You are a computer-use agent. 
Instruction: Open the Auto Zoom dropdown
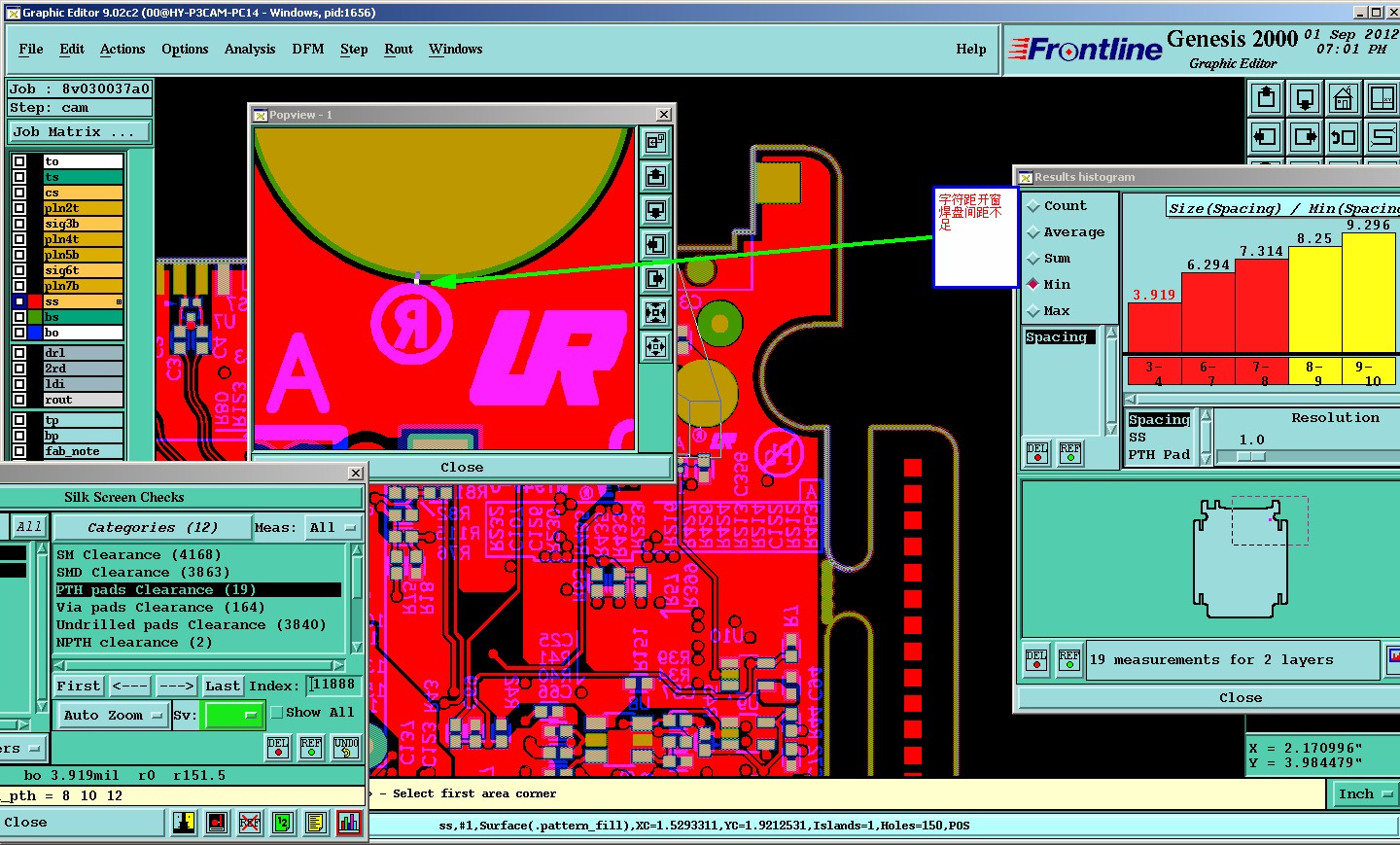113,715
